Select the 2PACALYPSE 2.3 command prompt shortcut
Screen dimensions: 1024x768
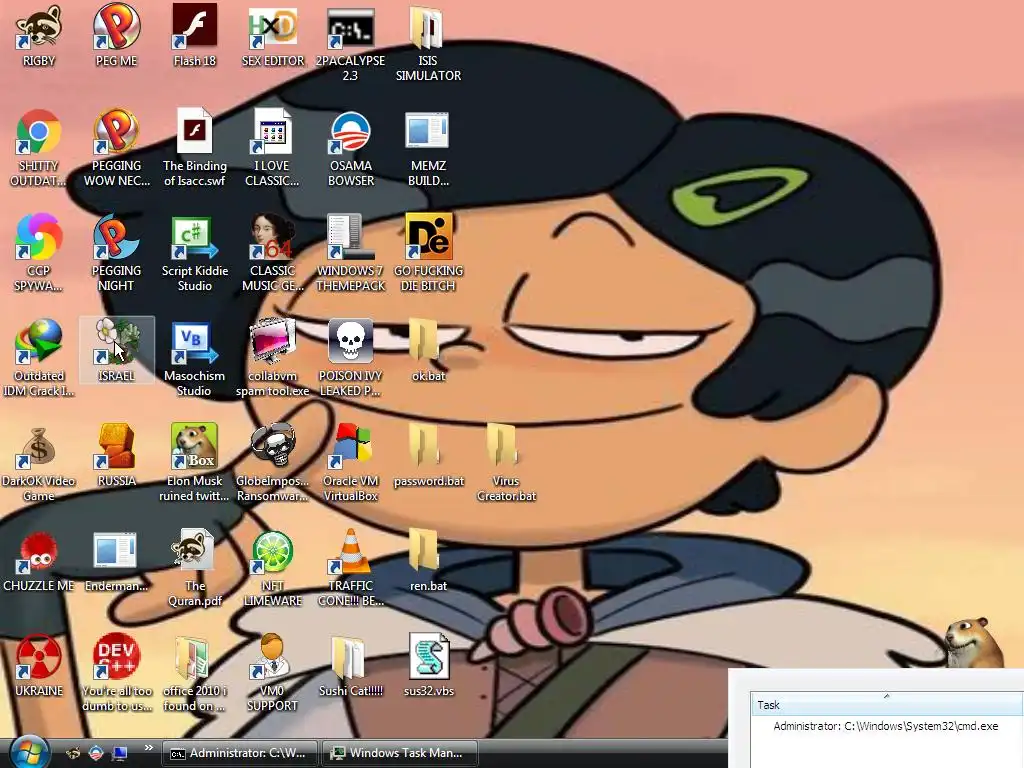[351, 27]
